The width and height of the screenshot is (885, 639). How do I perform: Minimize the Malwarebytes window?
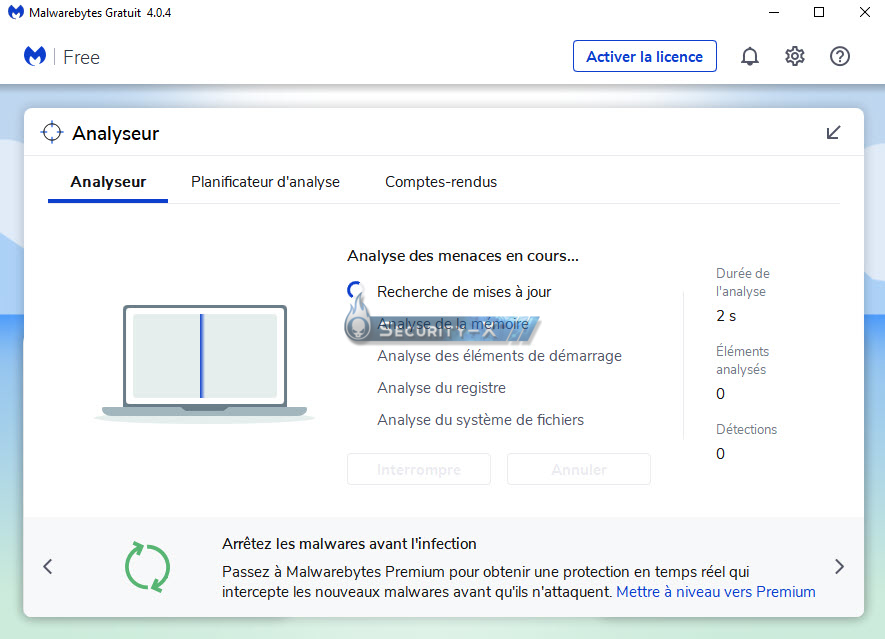[774, 12]
